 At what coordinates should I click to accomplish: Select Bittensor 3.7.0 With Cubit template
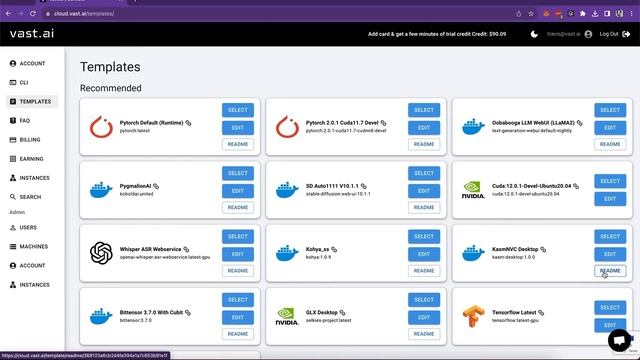click(x=238, y=300)
